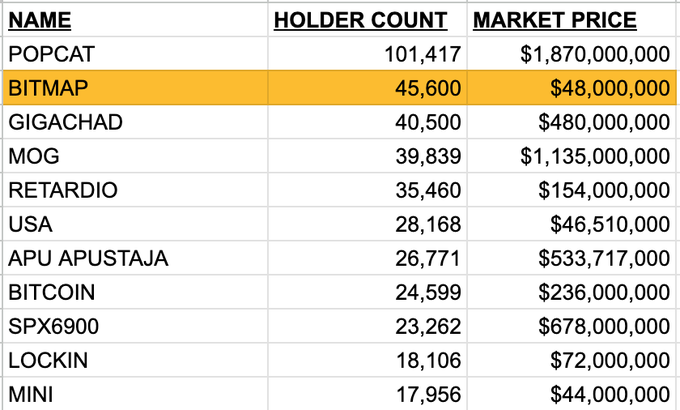Image resolution: width=680 pixels, height=410 pixels.
Task: Select the MOG name cell
Action: coord(33,156)
